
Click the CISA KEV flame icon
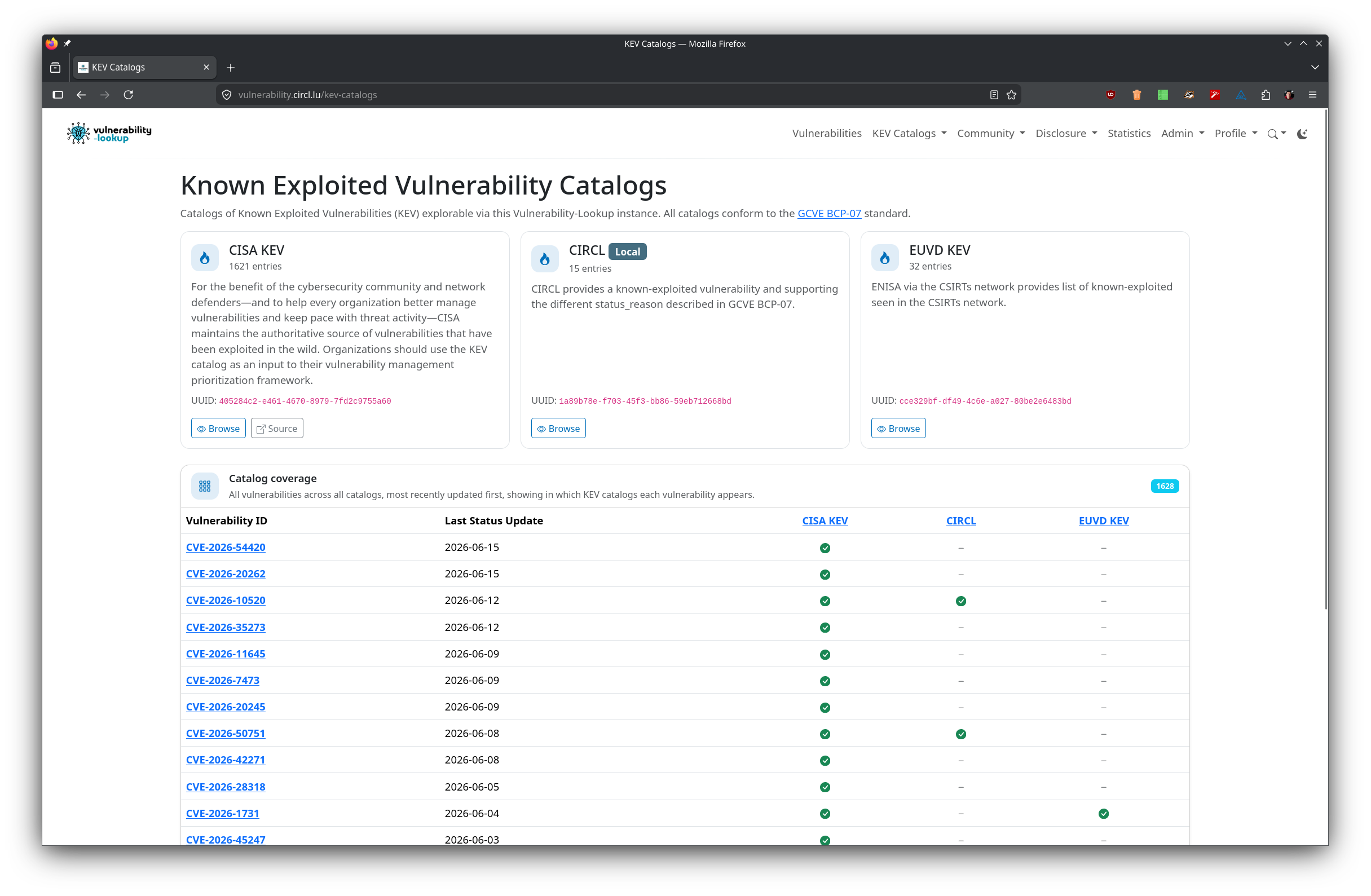coord(205,257)
